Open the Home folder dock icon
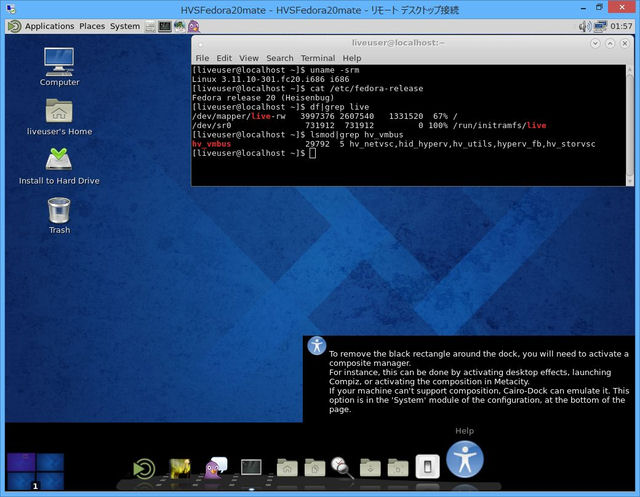Screen dimensions: 640x497 coord(287,467)
